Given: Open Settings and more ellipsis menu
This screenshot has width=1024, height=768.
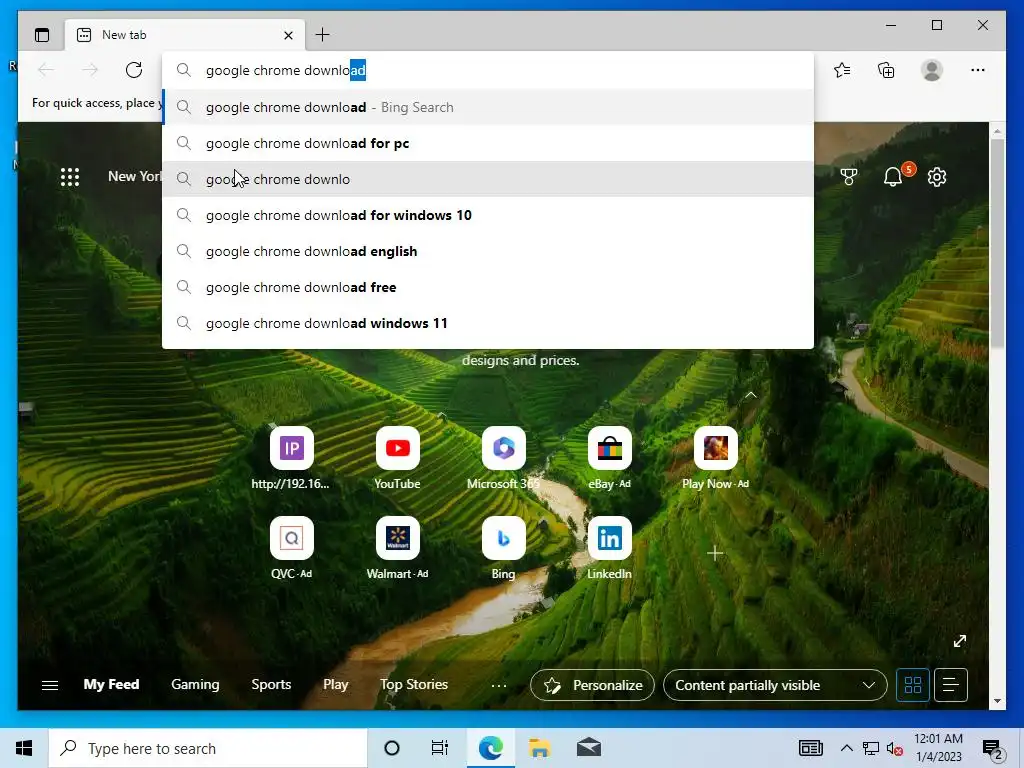Looking at the screenshot, I should [x=978, y=70].
